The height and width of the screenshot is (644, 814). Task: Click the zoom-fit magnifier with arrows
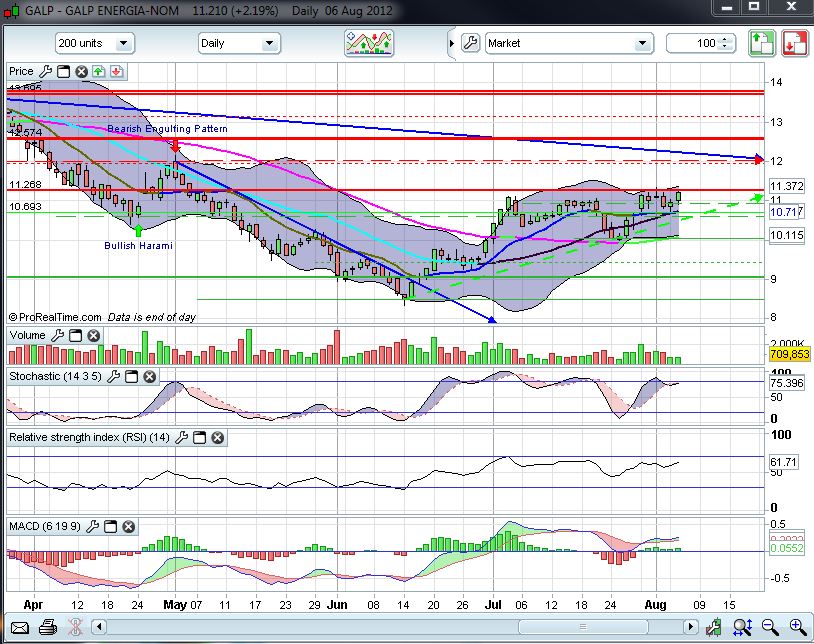[x=742, y=628]
